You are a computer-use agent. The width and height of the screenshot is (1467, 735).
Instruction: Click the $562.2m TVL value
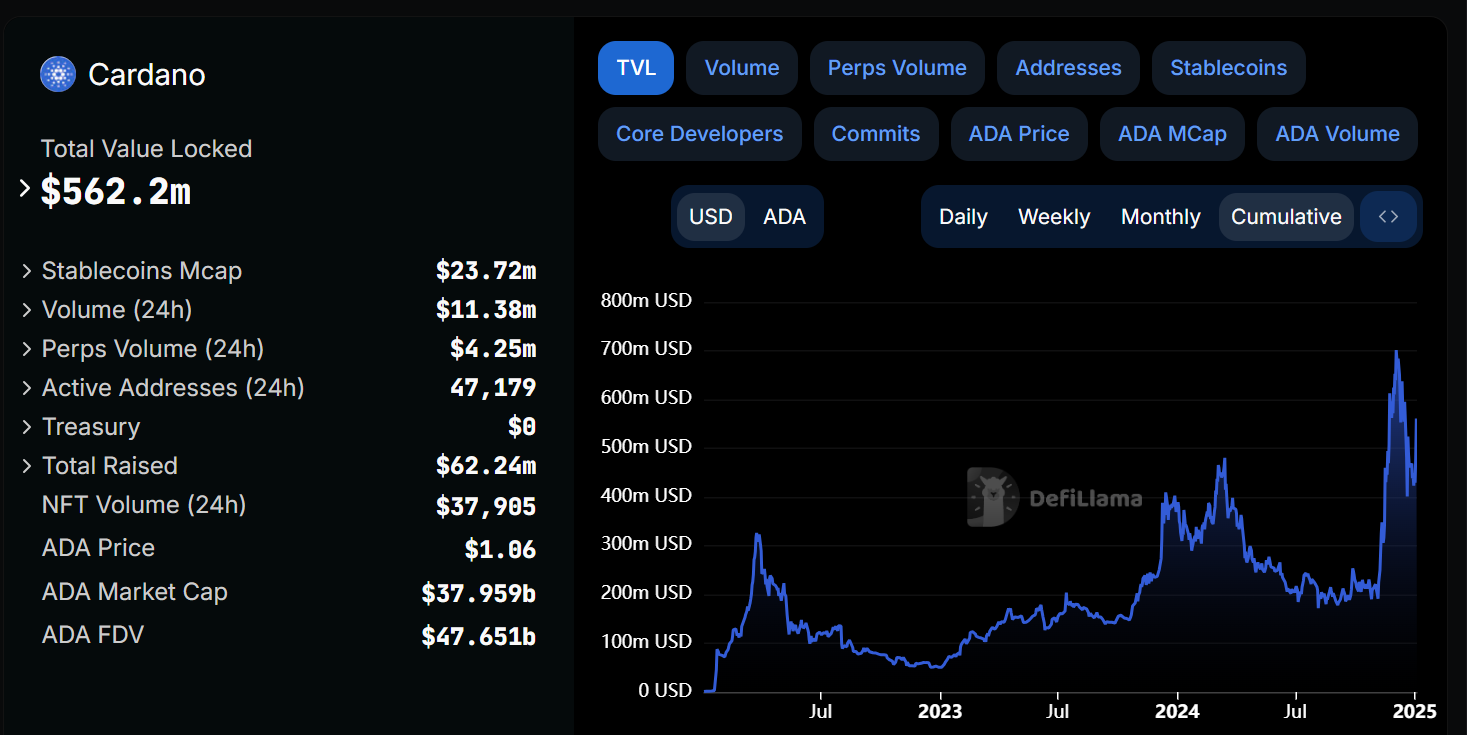point(115,191)
